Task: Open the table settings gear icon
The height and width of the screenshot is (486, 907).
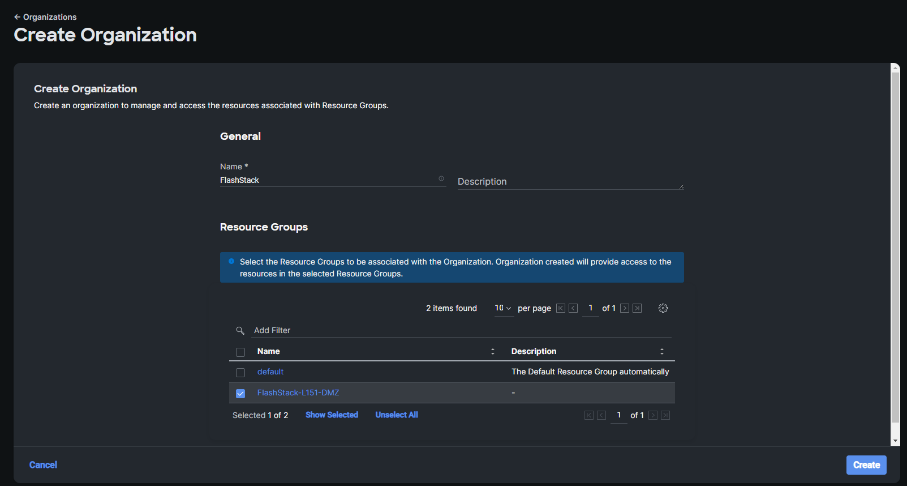Action: pyautogui.click(x=663, y=308)
